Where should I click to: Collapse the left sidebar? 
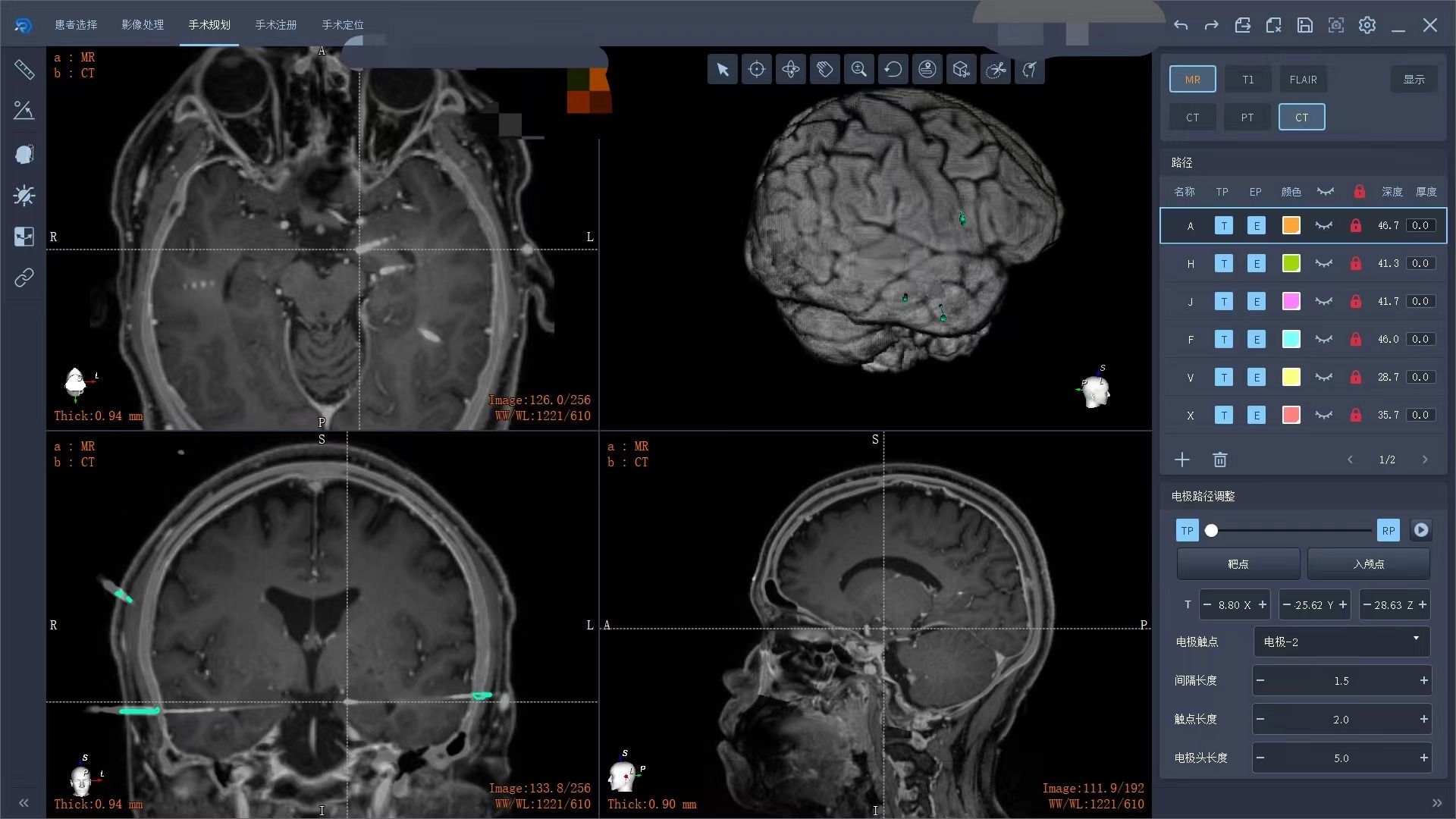[24, 803]
